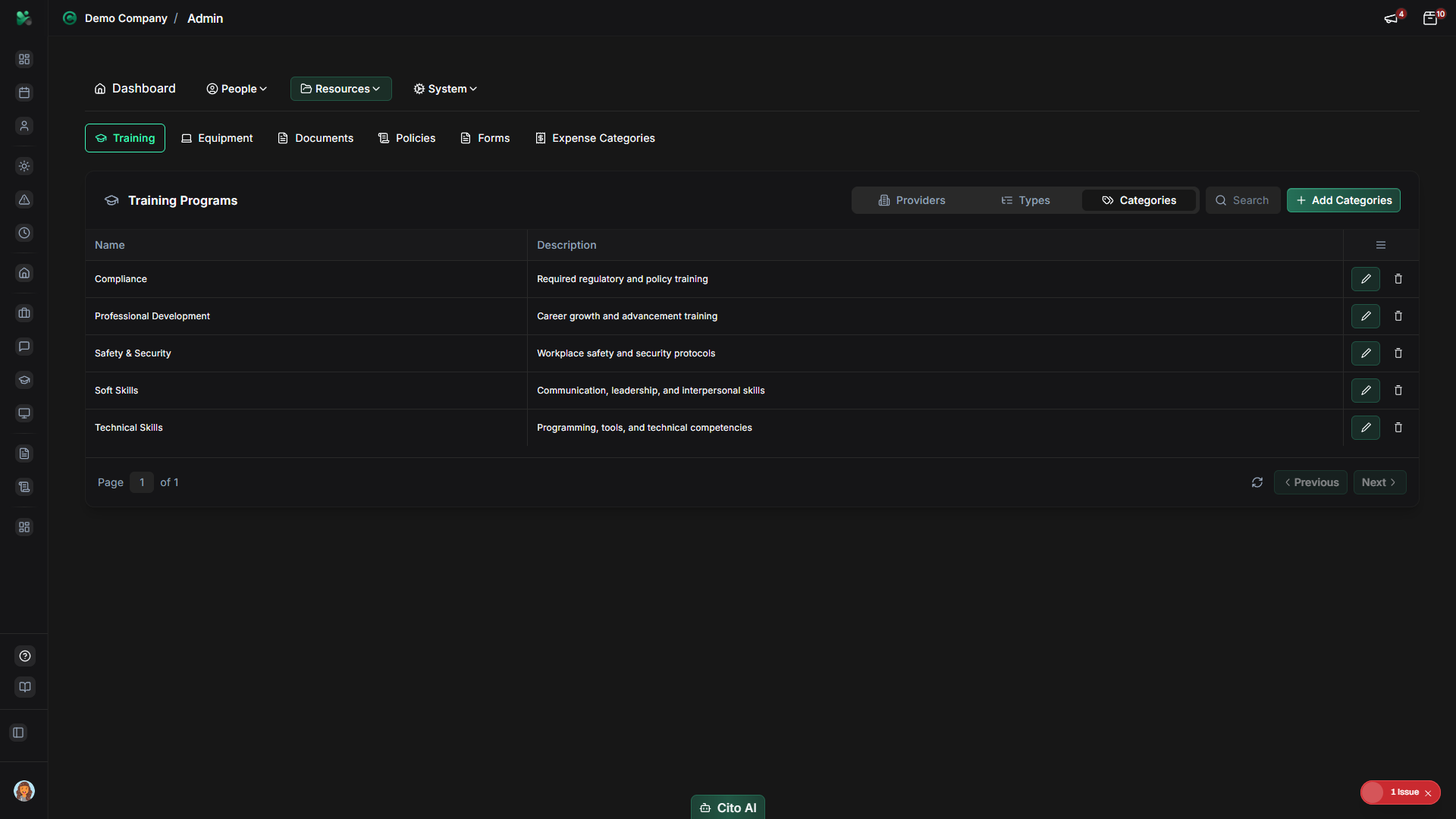Expand the Resources dropdown menu
This screenshot has height=819, width=1456.
340,89
